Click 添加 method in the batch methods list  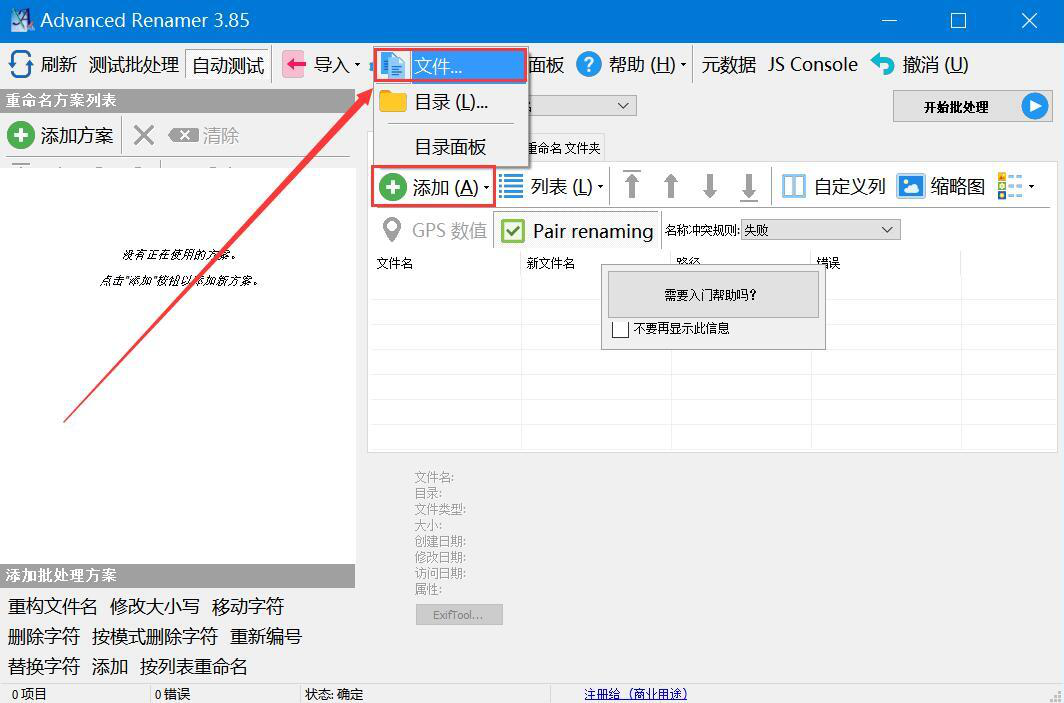(110, 666)
